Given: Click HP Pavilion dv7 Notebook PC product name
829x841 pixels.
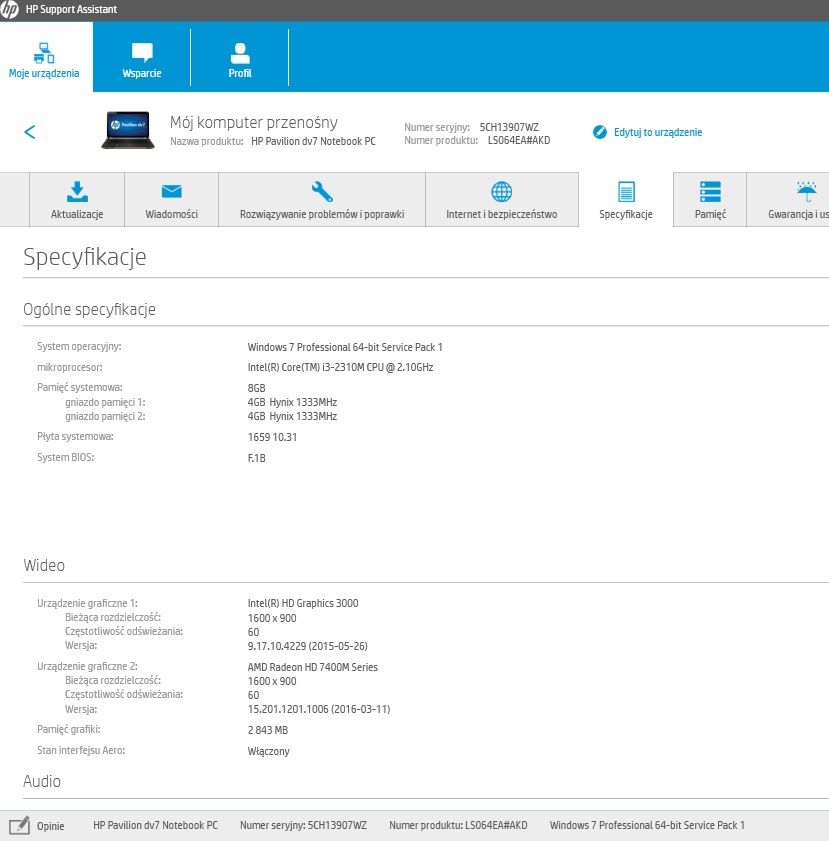Looking at the screenshot, I should (313, 141).
